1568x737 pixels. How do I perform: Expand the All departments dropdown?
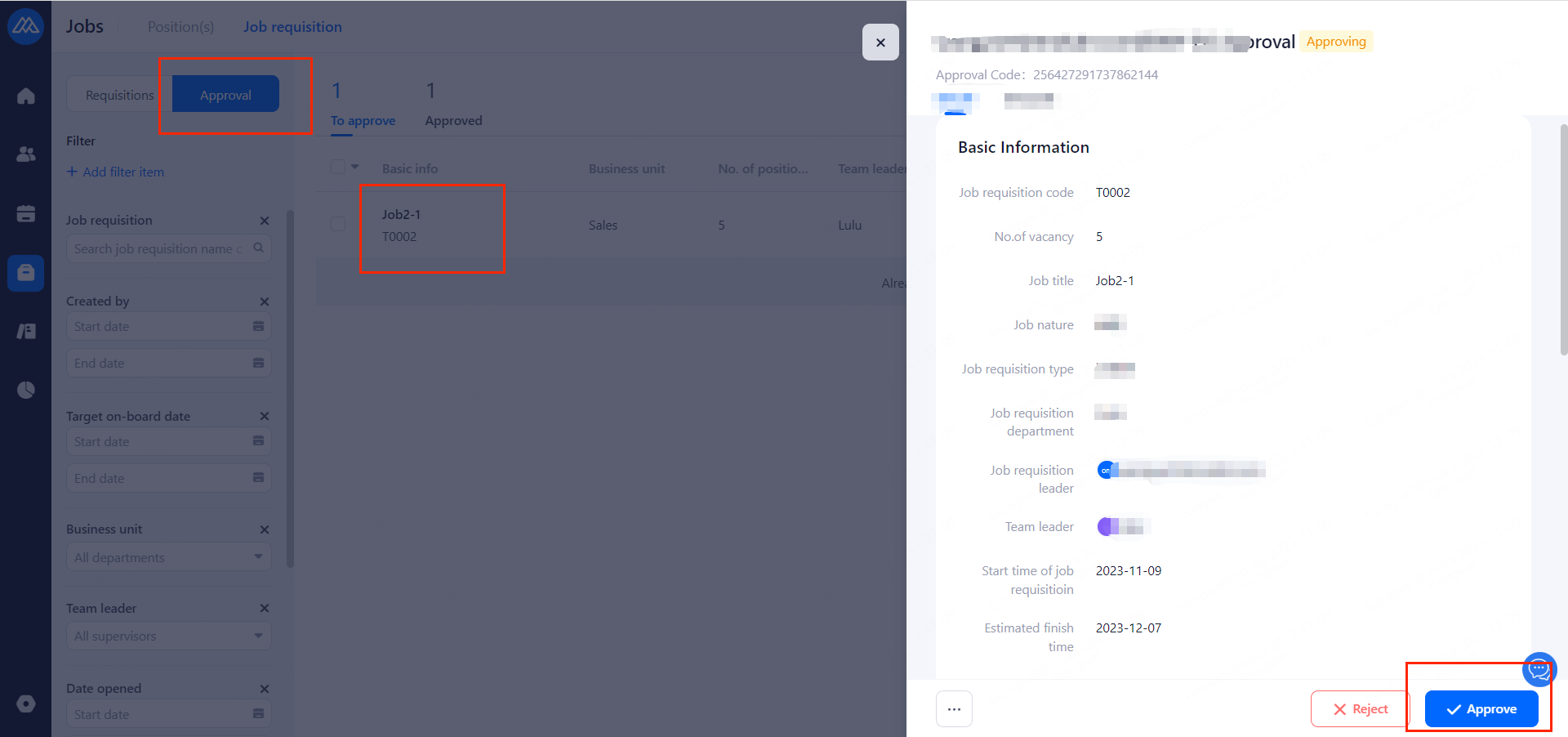[x=169, y=557]
